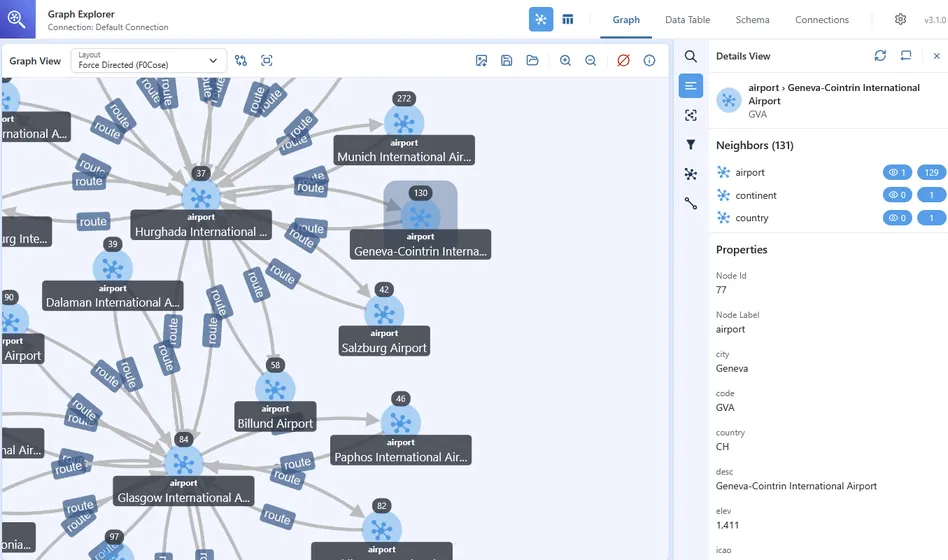Click the city value Geneva

click(732, 368)
